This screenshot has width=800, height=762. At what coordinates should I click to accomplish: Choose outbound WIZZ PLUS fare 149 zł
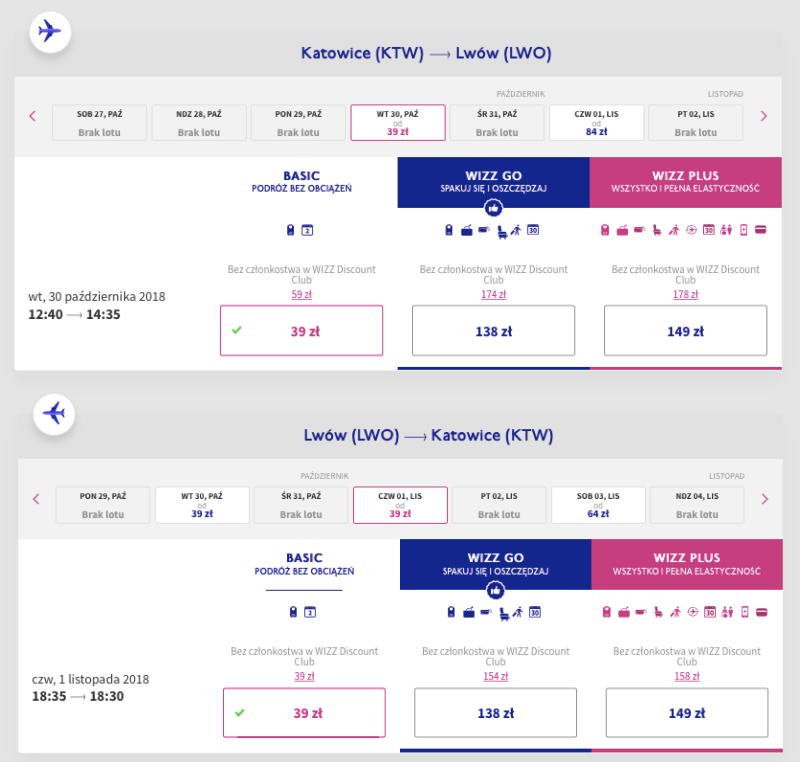click(685, 331)
